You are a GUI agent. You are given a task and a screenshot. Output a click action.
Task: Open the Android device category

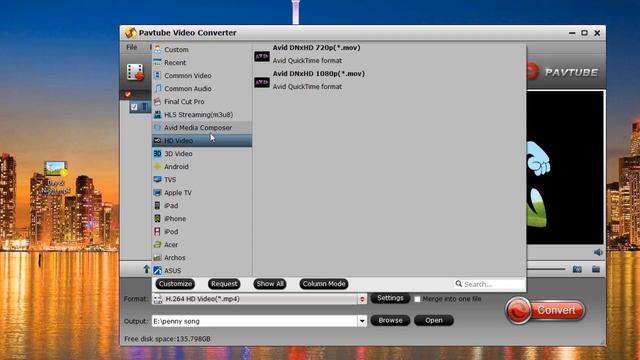tap(202, 167)
